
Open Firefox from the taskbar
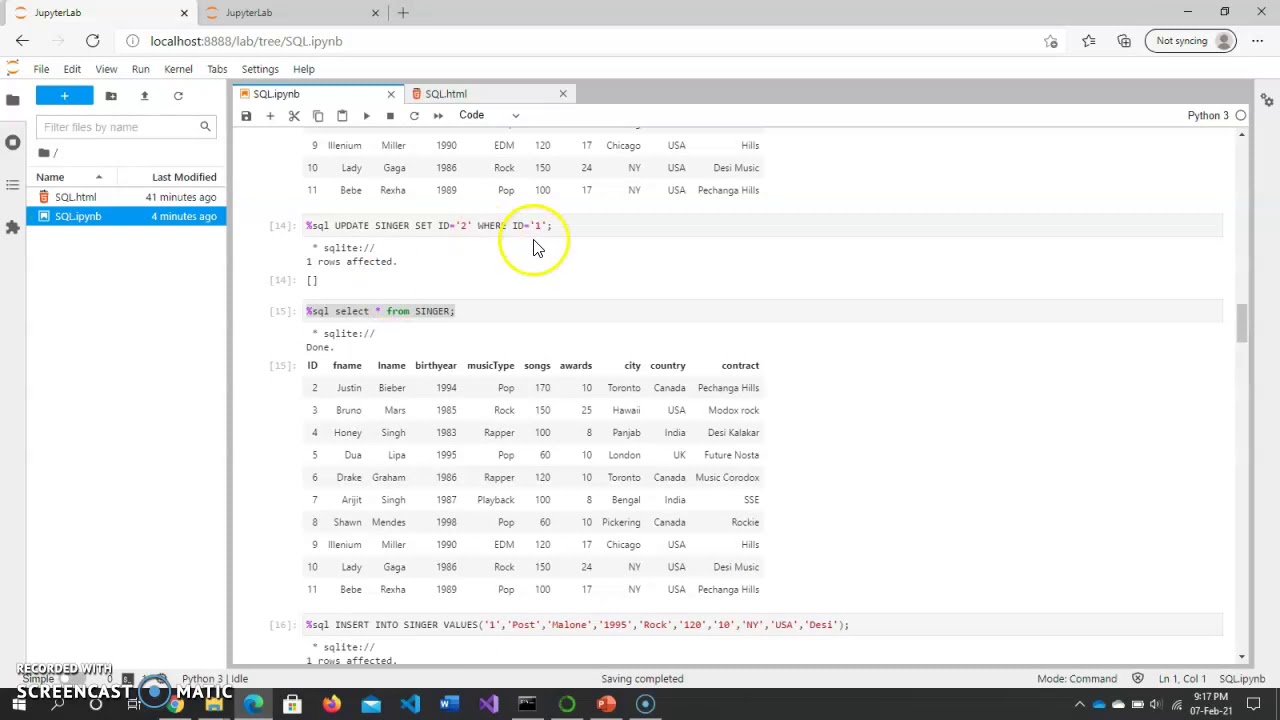[x=331, y=704]
